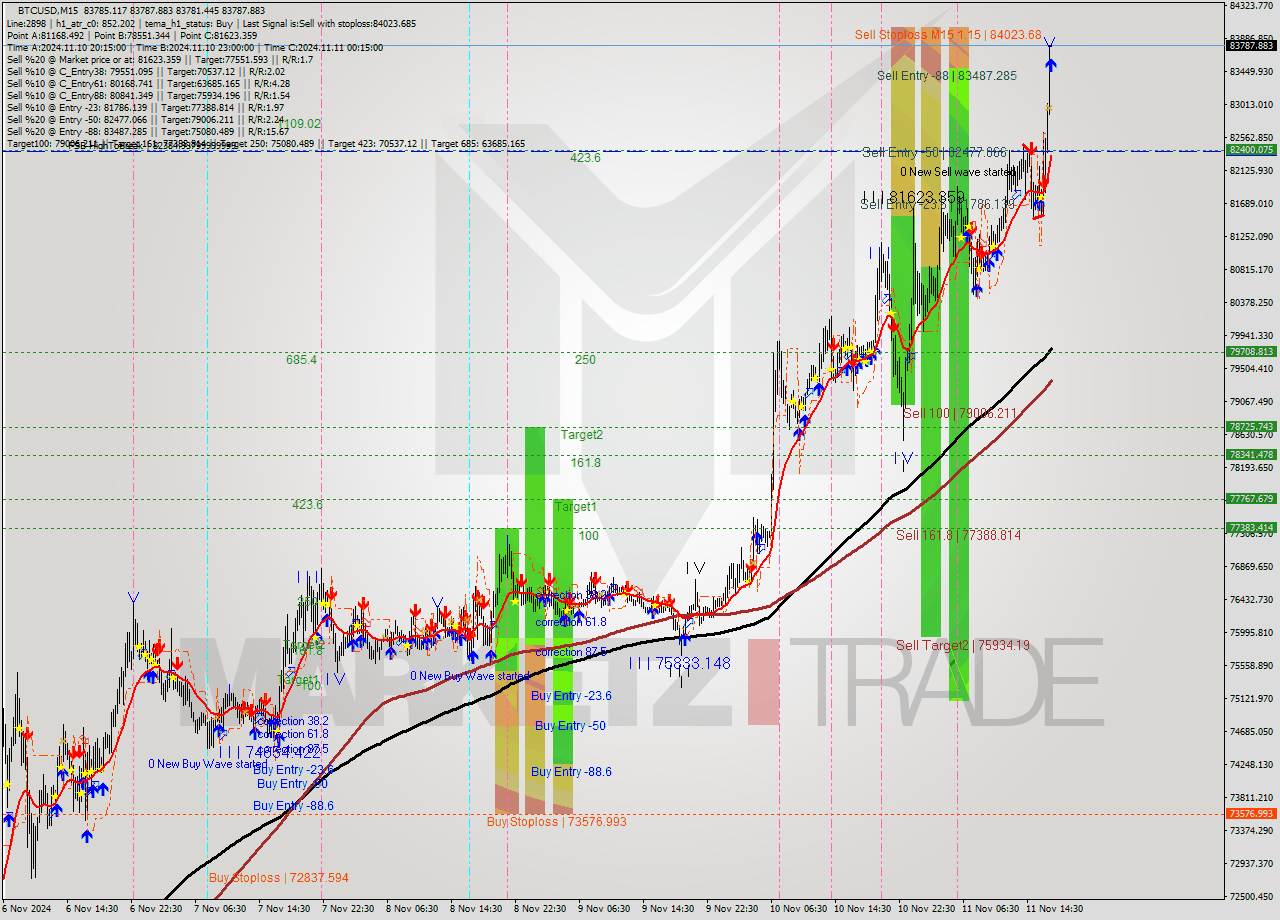Click the '7 Nov 14:30' time label
This screenshot has width=1280, height=920.
[x=282, y=910]
